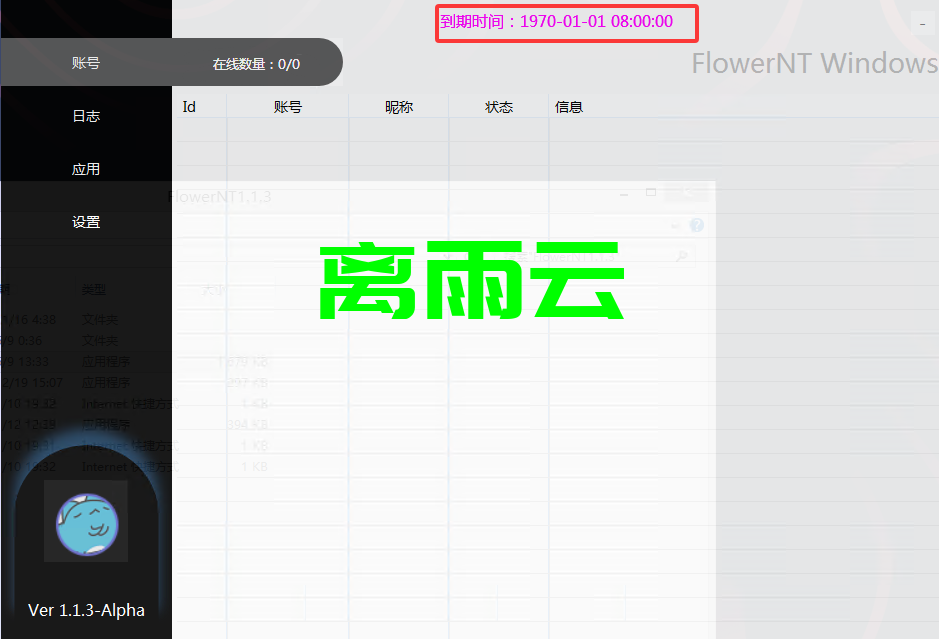The height and width of the screenshot is (639, 939).
Task: Open the 应用 applications section
Action: pos(86,168)
